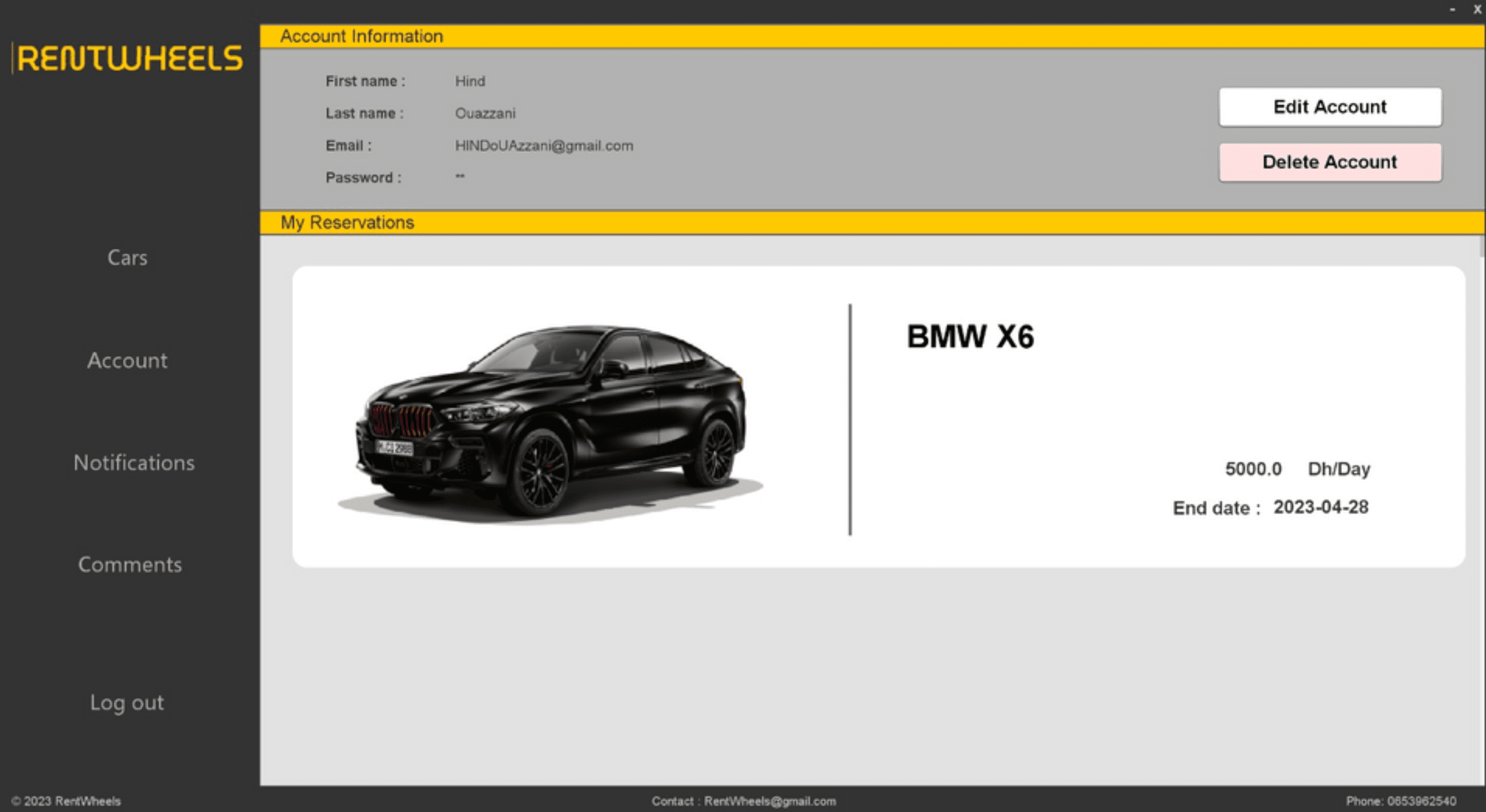Select Account in the sidebar
Screen dimensions: 1486x812
pos(127,360)
